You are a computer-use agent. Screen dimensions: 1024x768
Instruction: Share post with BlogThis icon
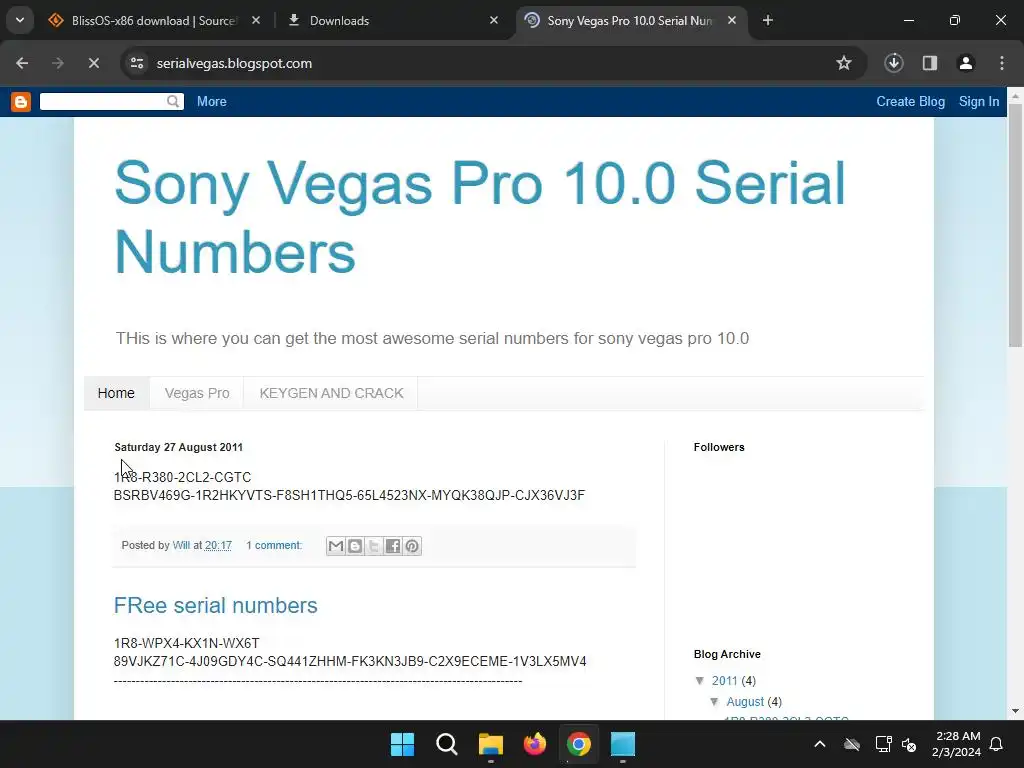pos(355,546)
